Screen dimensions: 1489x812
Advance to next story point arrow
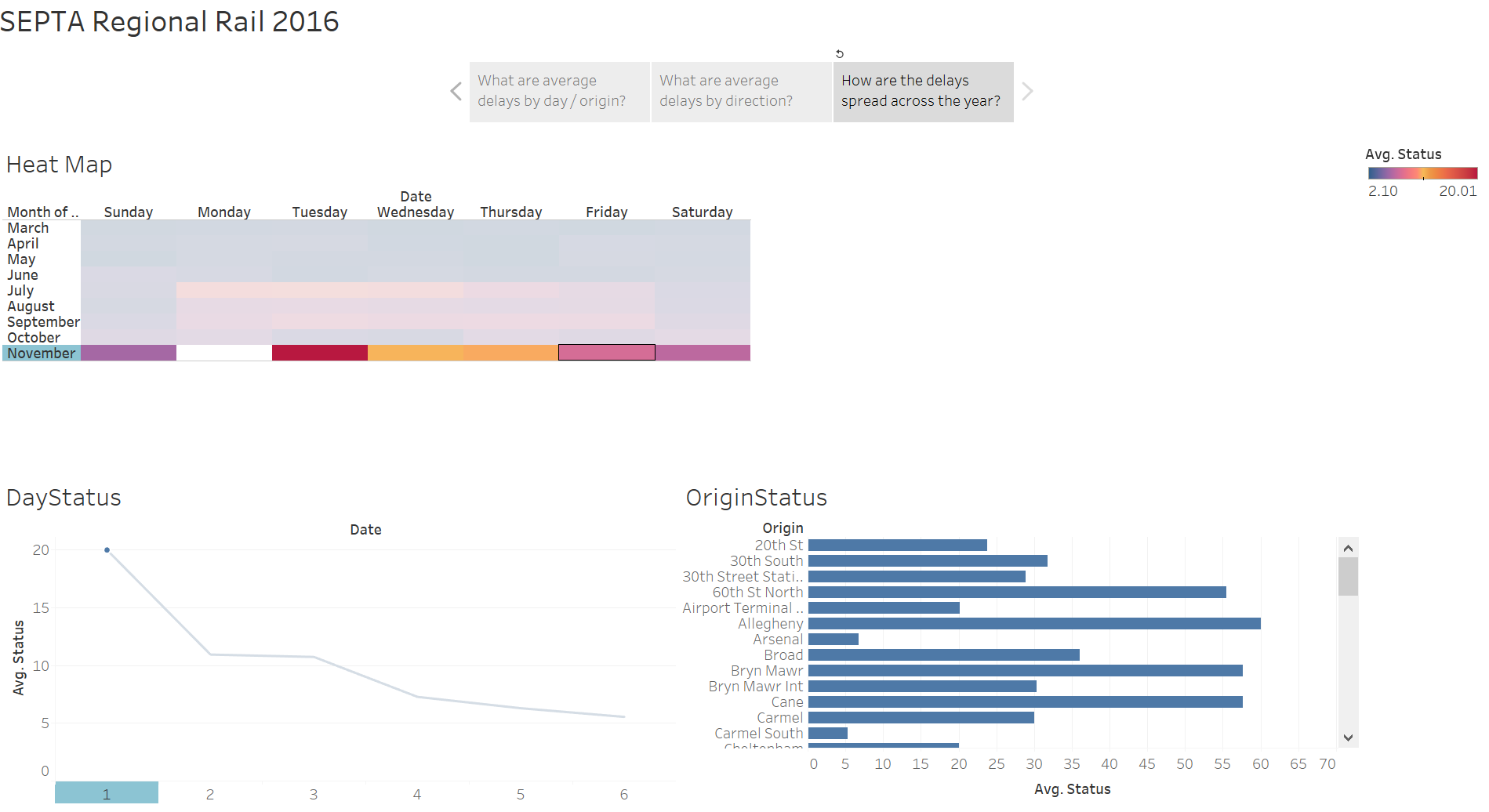pos(1027,92)
